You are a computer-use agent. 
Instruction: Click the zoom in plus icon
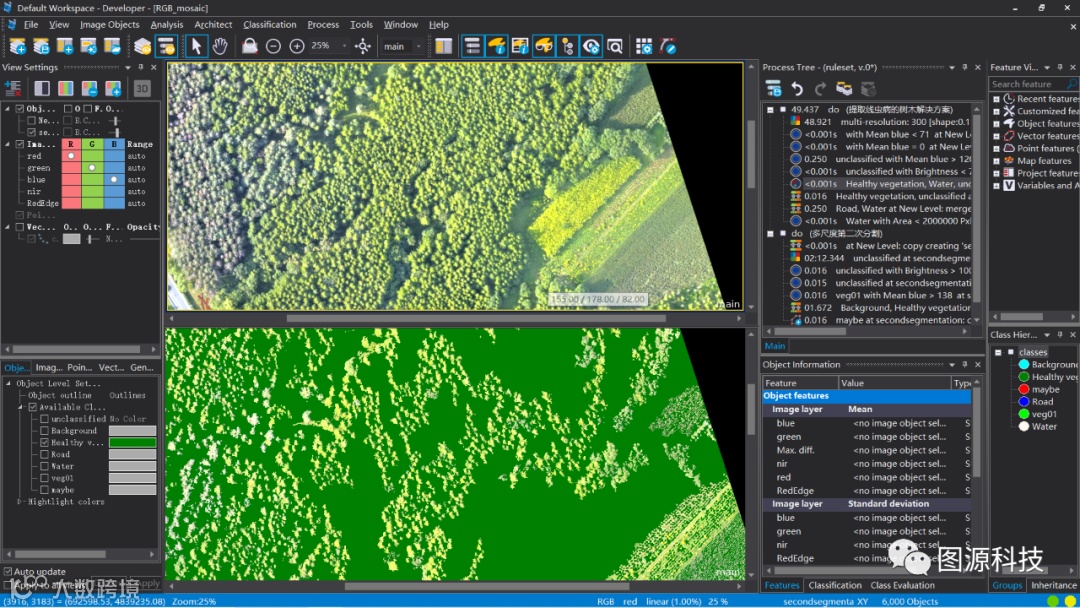pyautogui.click(x=297, y=46)
